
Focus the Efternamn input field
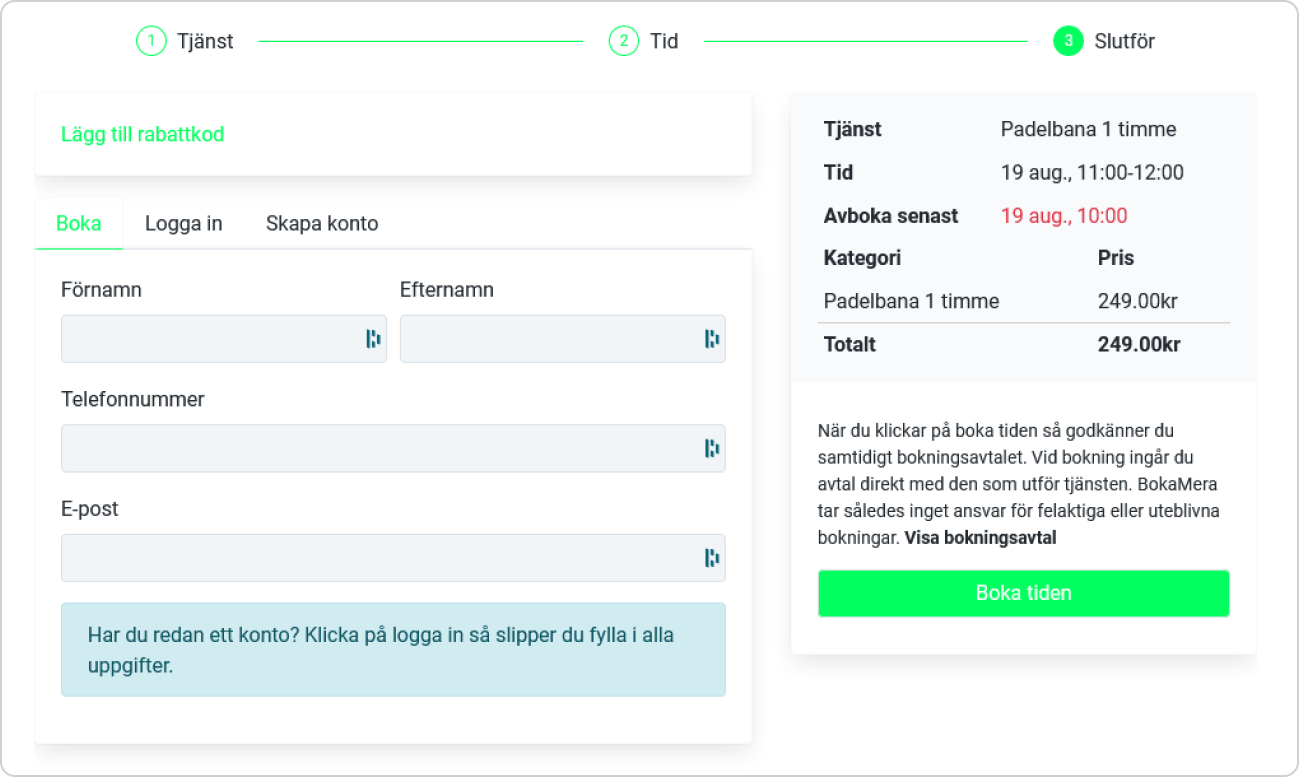(563, 339)
